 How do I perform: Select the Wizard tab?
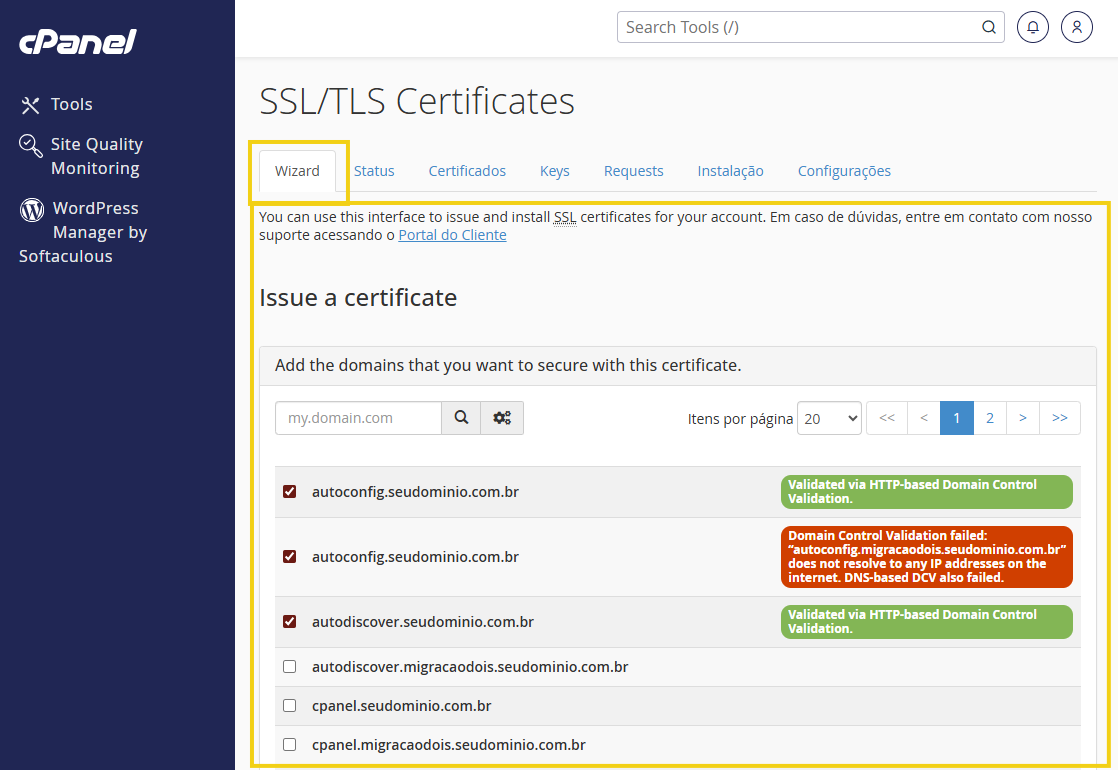click(297, 171)
